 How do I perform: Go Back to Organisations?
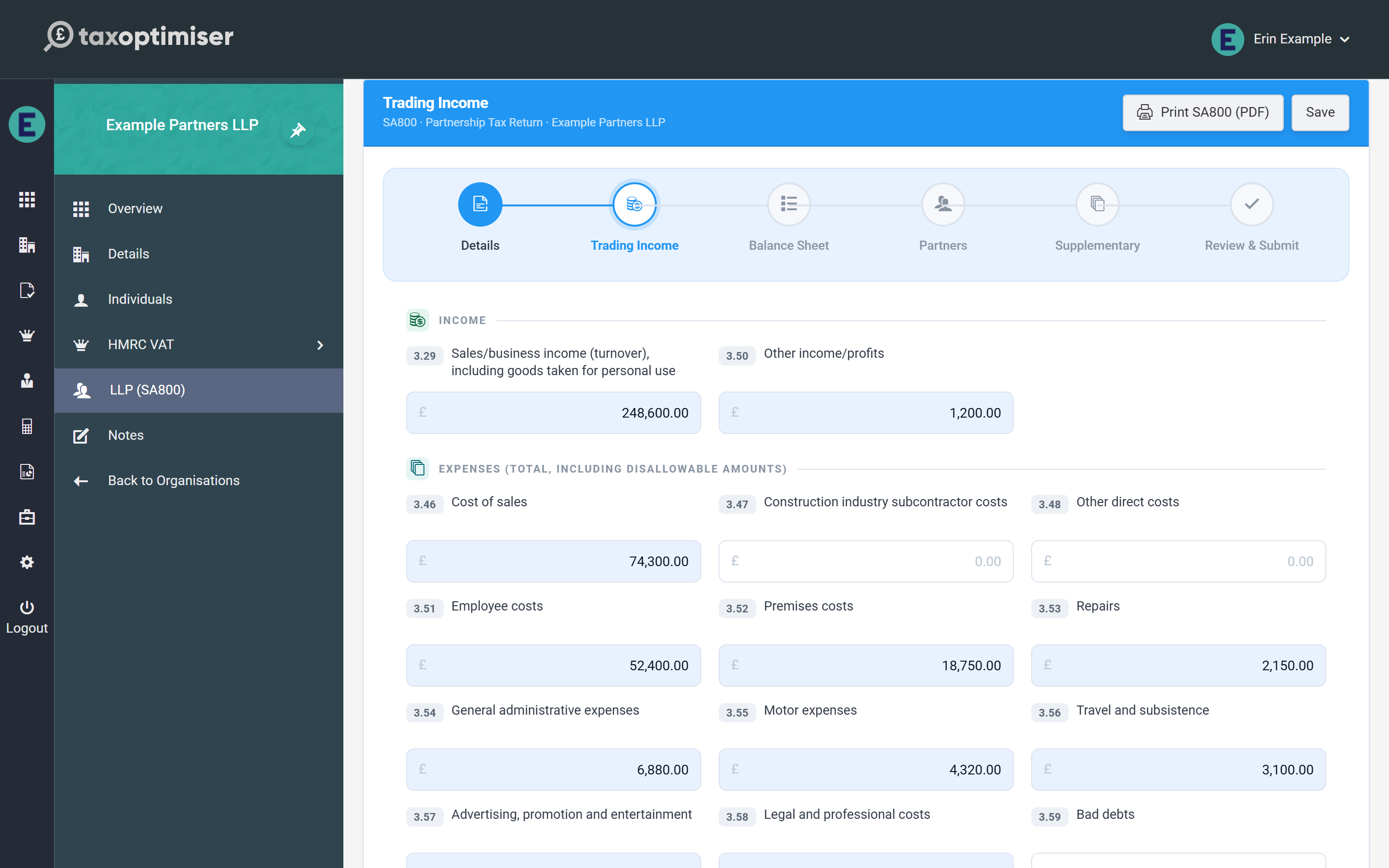pos(199,480)
